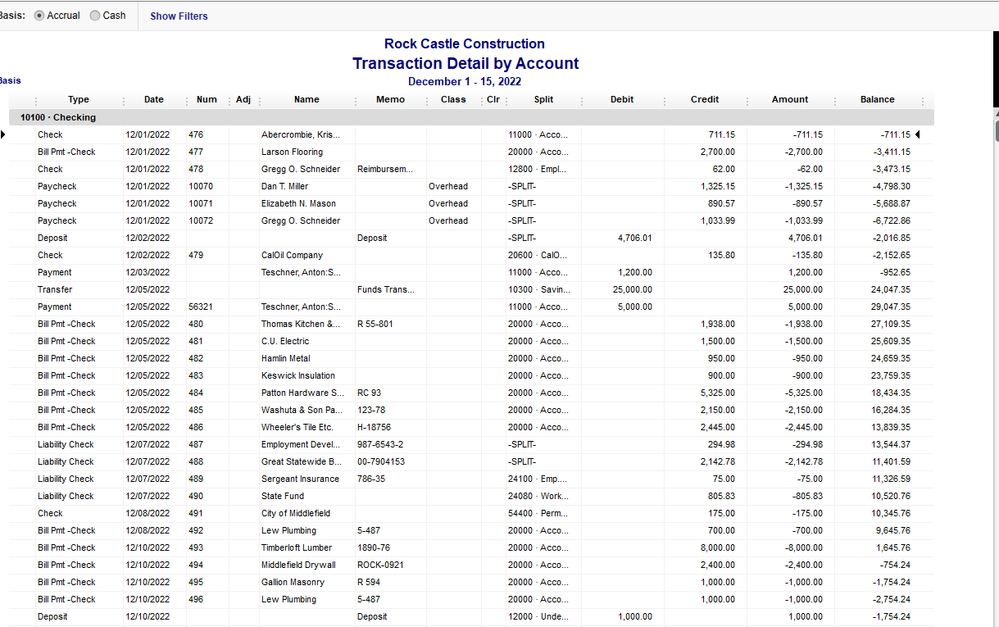Click the resize handle between Date and Num
The image size is (999, 627).
point(186,100)
